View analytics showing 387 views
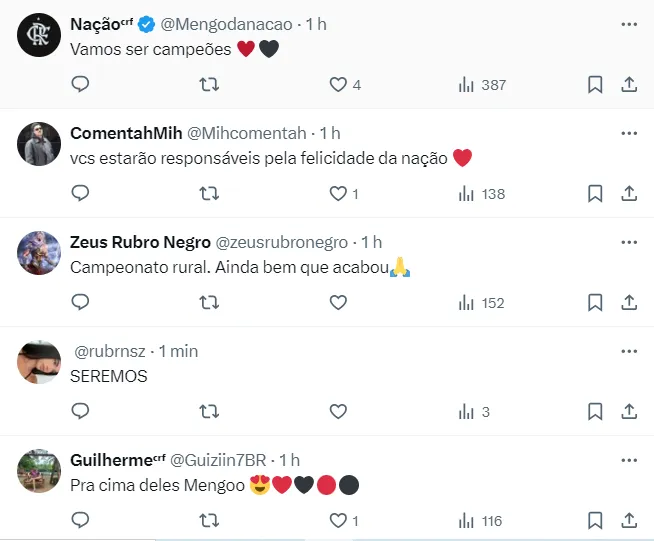 (x=482, y=85)
